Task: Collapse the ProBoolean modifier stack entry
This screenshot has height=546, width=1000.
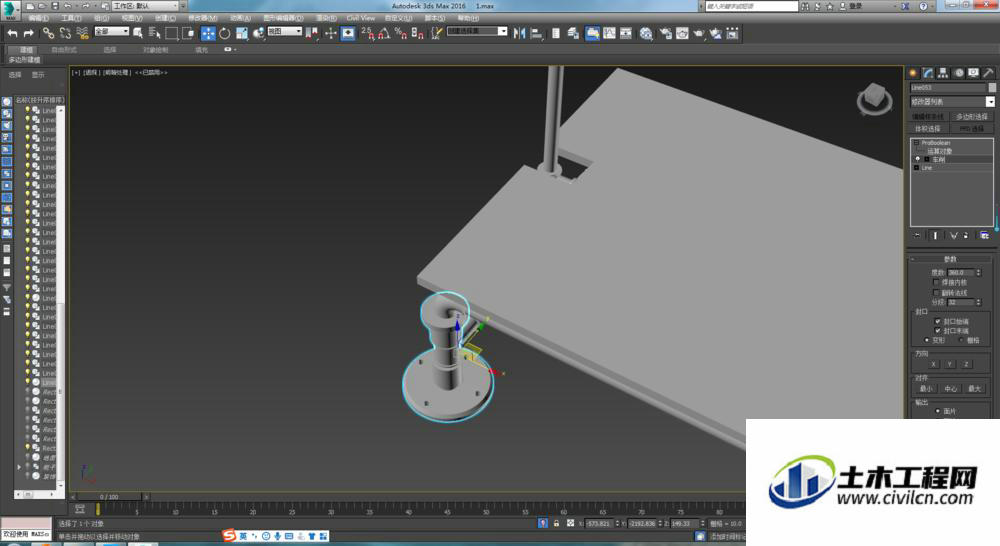Action: coord(916,143)
